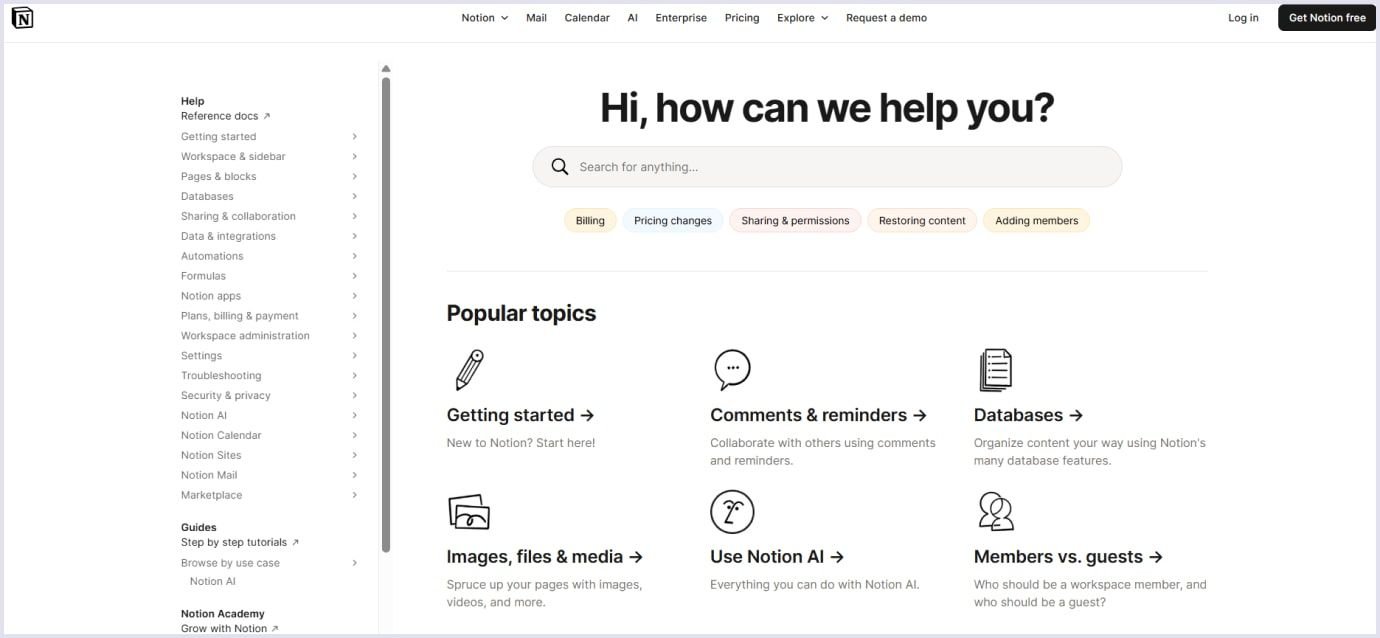Viewport: 1380px width, 638px height.
Task: Click the Use Notion AI face icon
Action: 732,512
